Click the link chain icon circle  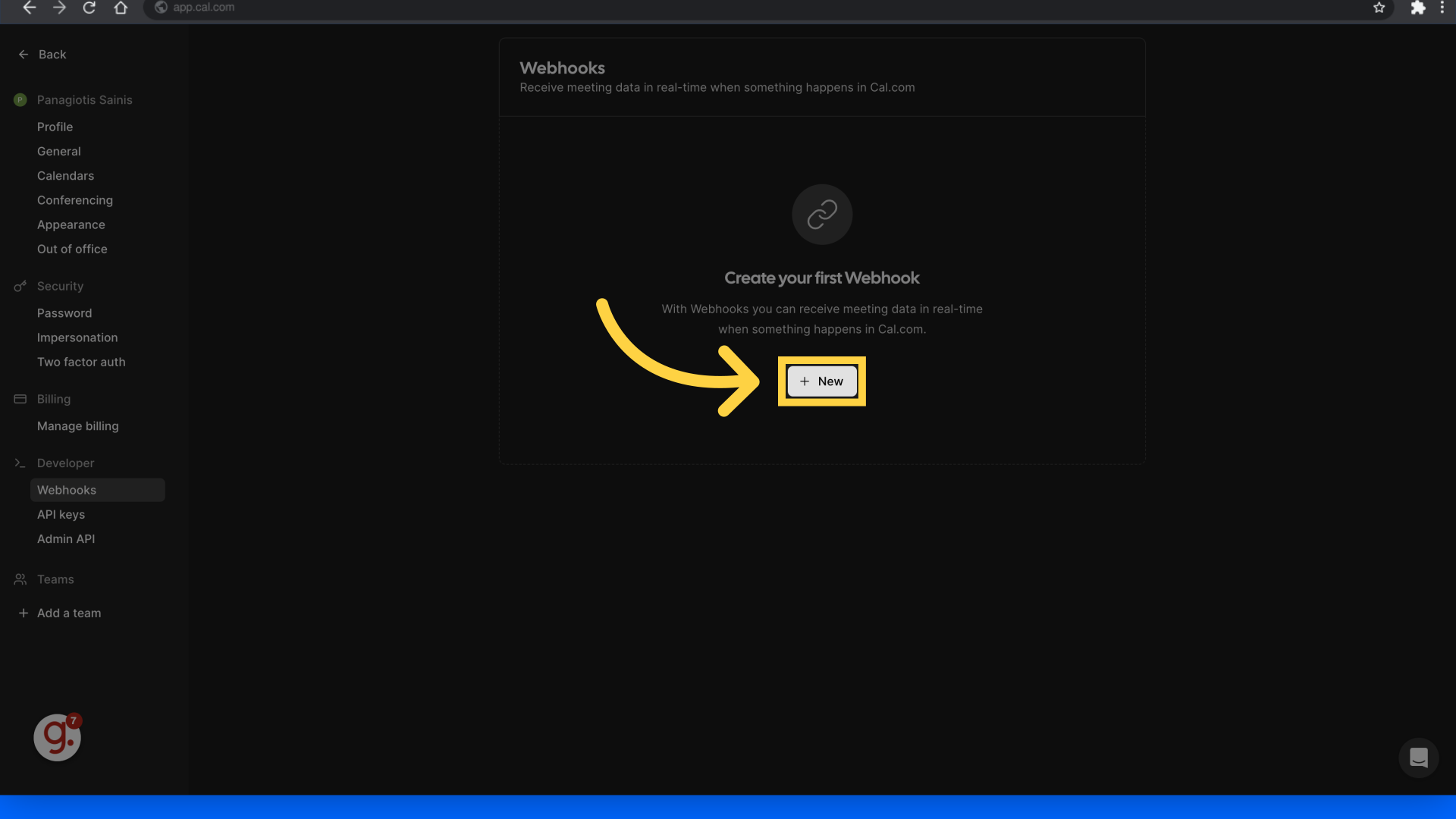tap(822, 215)
